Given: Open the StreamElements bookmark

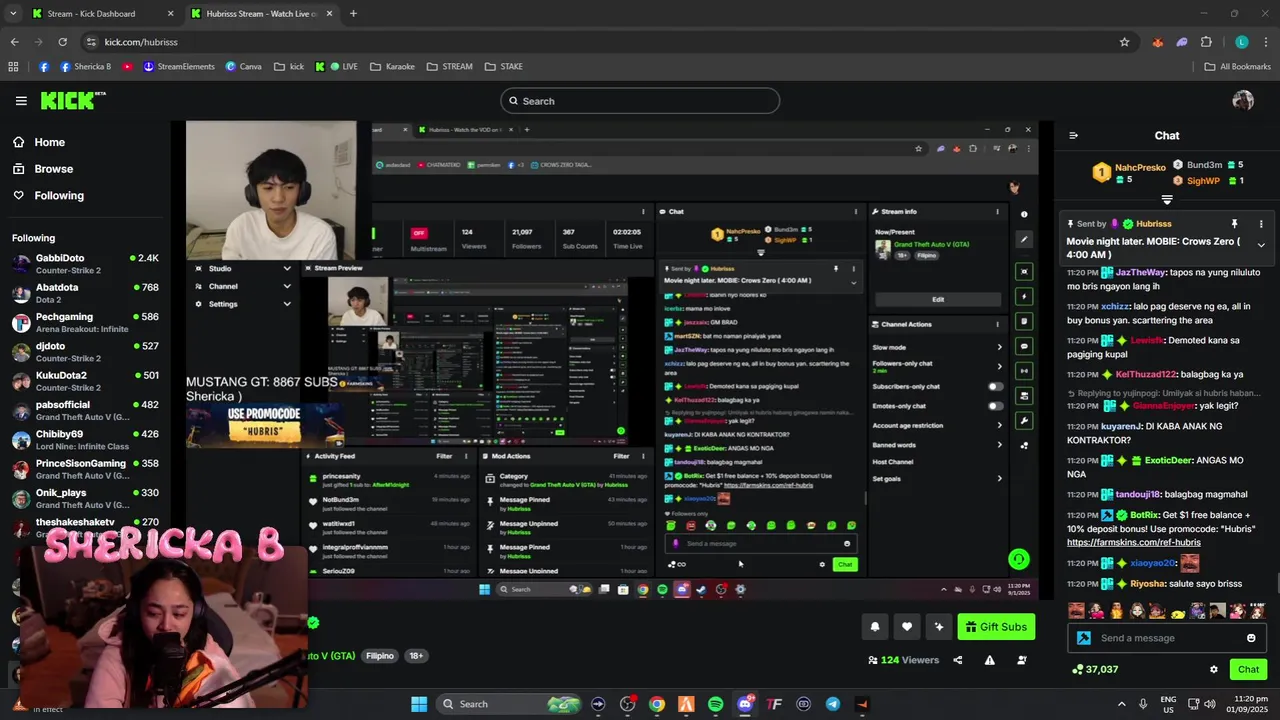Looking at the screenshot, I should (x=179, y=67).
